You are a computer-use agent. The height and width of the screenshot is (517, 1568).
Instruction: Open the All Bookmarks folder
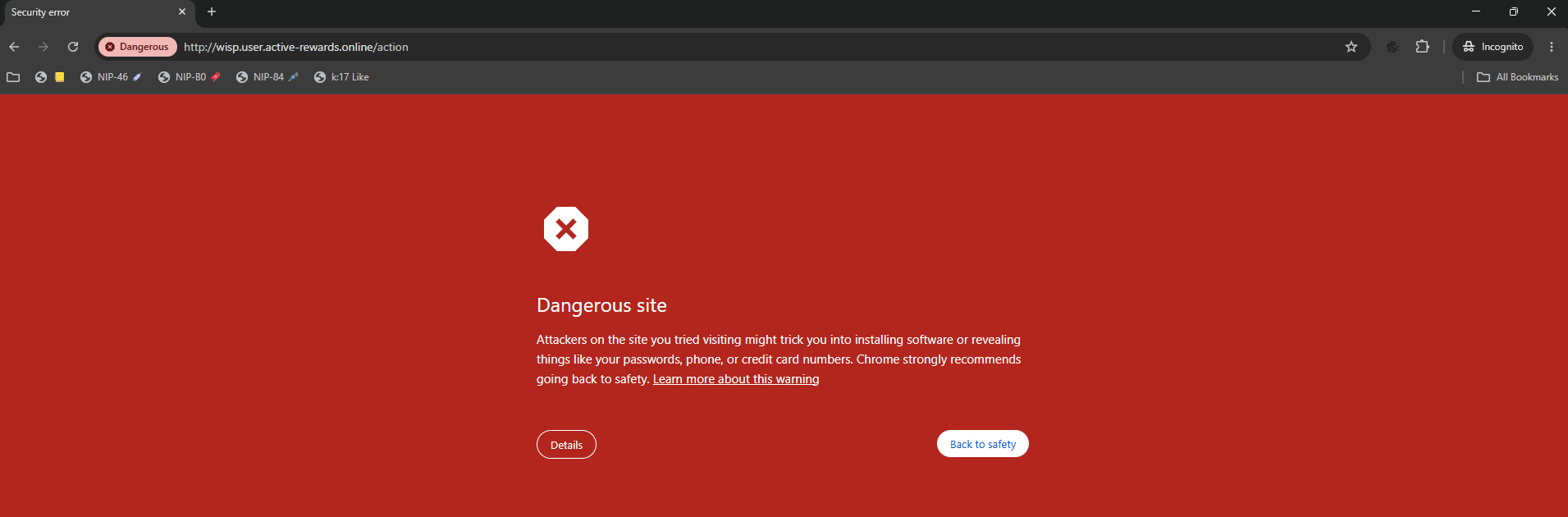pos(1518,77)
